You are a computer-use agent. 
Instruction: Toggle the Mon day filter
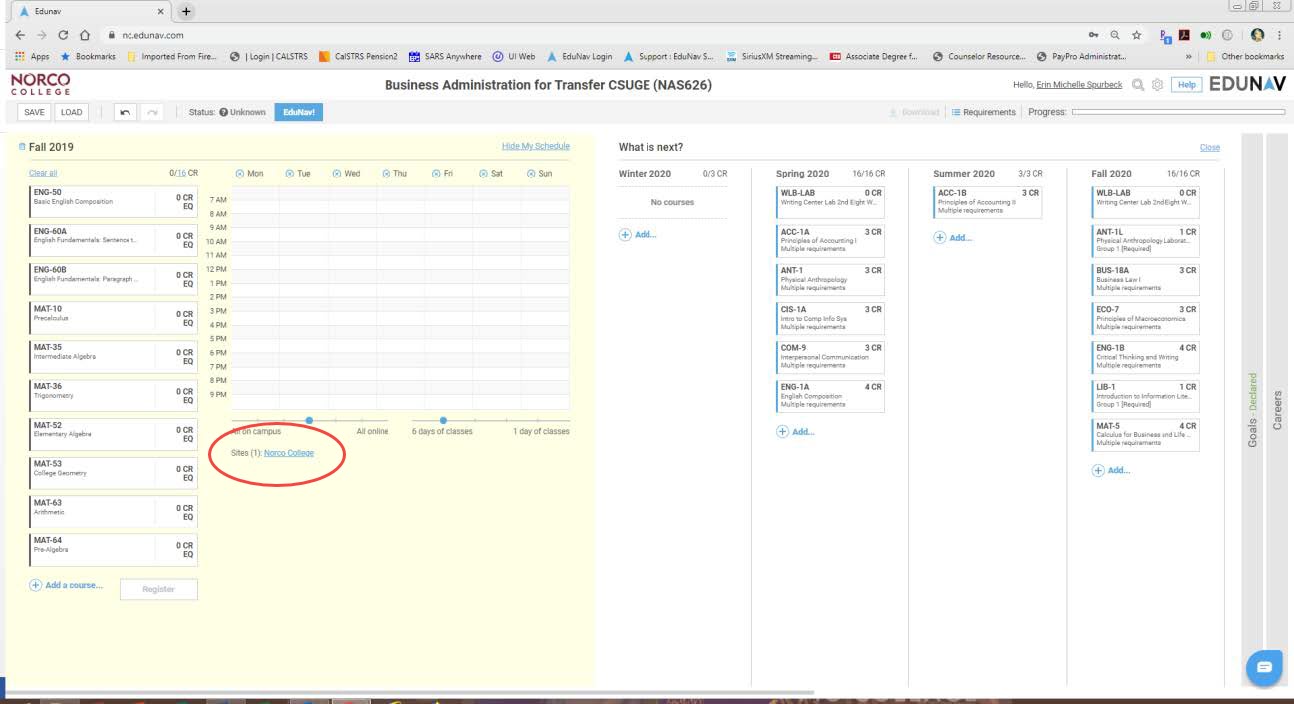[x=240, y=174]
